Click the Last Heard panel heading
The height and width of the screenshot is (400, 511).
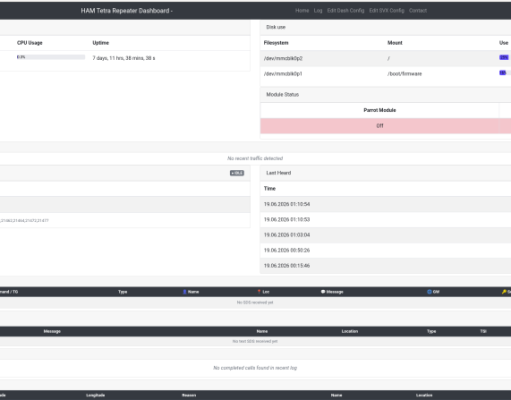click(279, 173)
